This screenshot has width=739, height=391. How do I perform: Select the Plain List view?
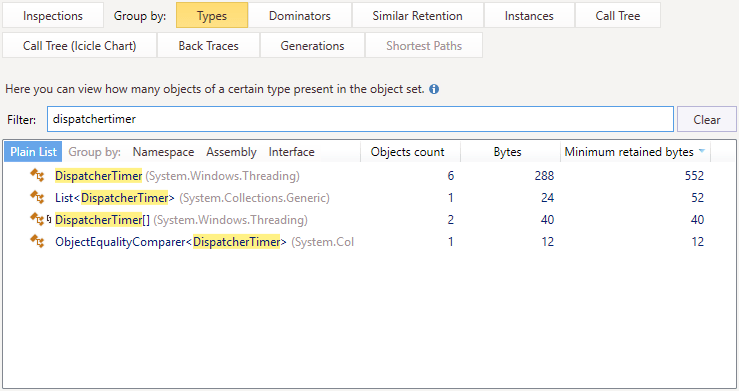pyautogui.click(x=33, y=152)
